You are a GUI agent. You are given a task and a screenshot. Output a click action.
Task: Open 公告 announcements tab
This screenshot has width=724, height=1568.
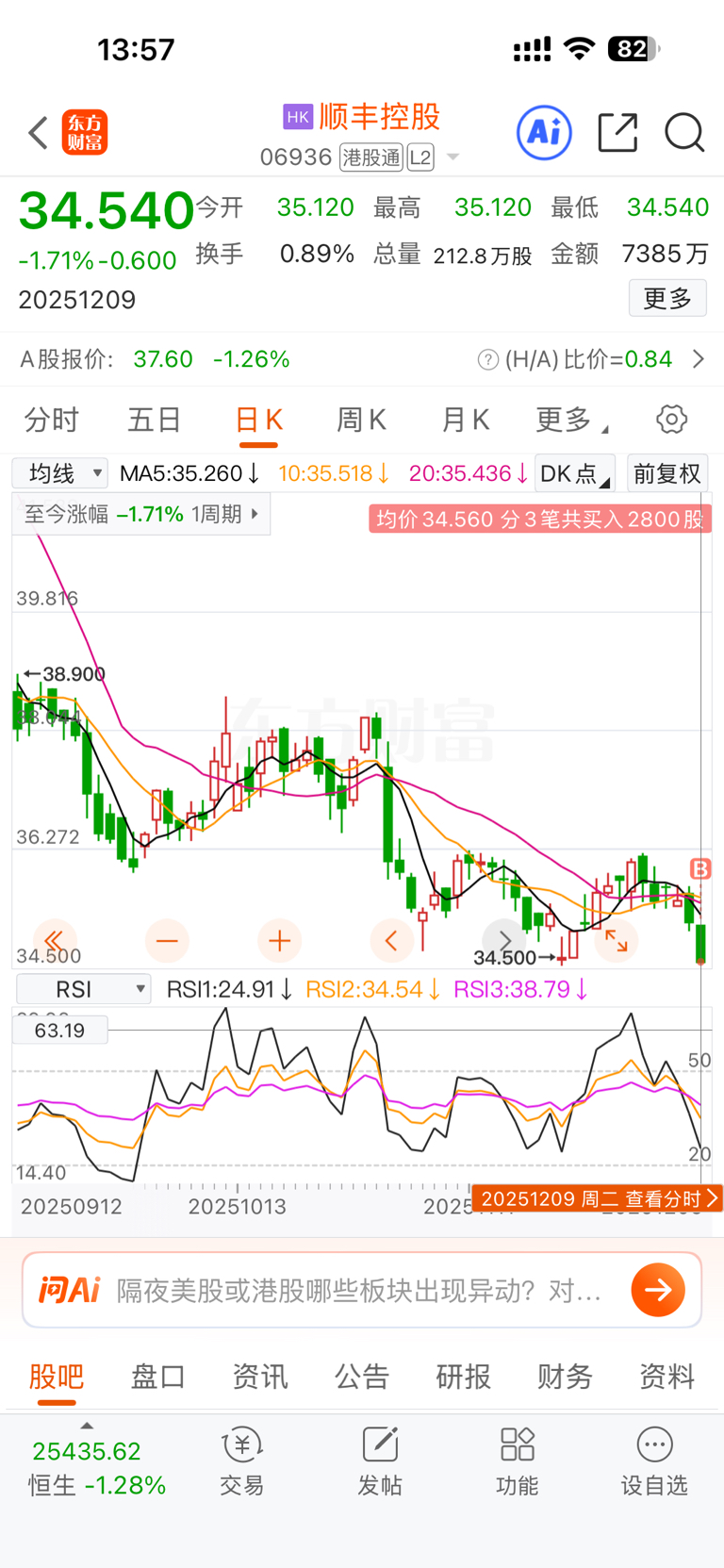click(x=362, y=1378)
